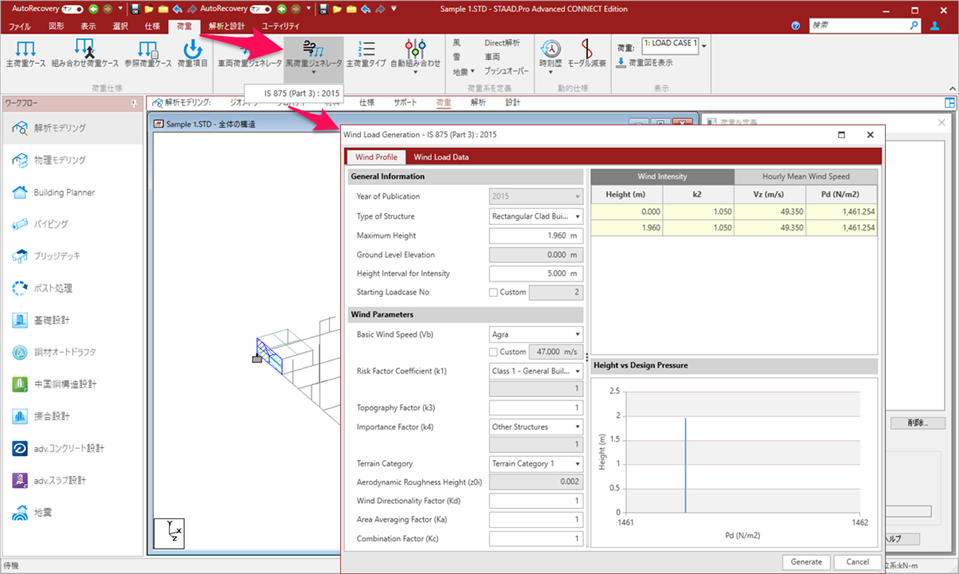The height and width of the screenshot is (574, 959).
Task: Open the Risk Factor Coefficient class dropdown
Action: pyautogui.click(x=536, y=371)
